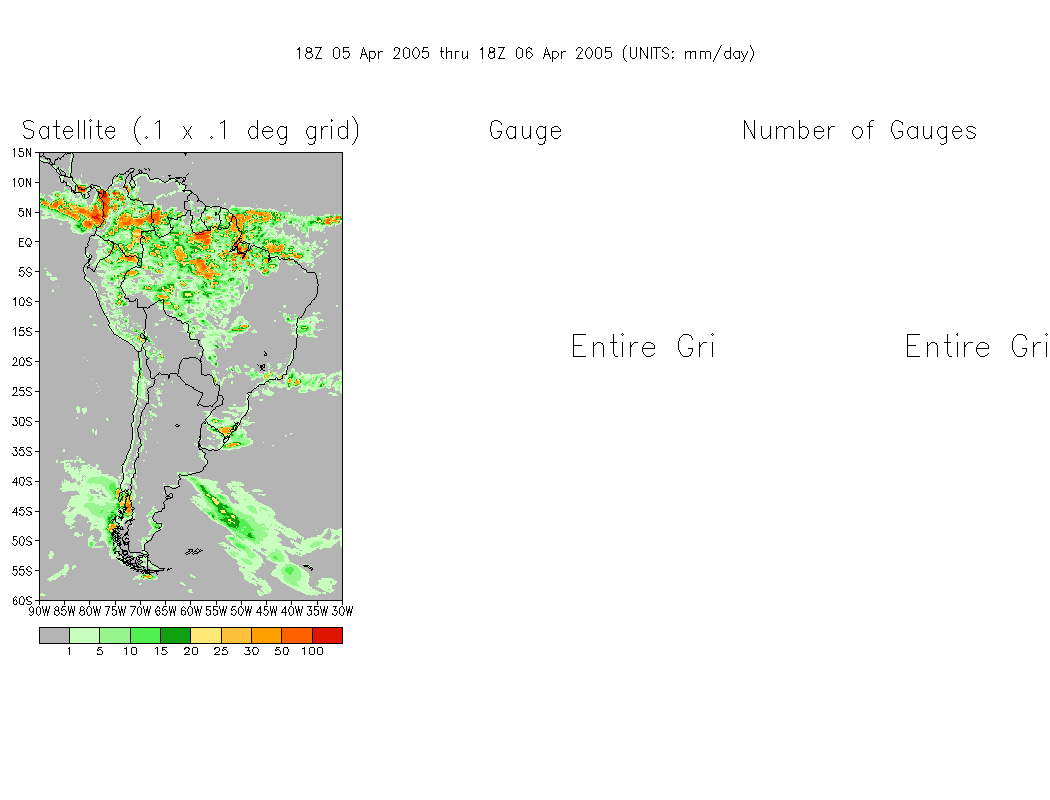Click the red legend swatch above 100
The height and width of the screenshot is (800, 1050).
327,635
